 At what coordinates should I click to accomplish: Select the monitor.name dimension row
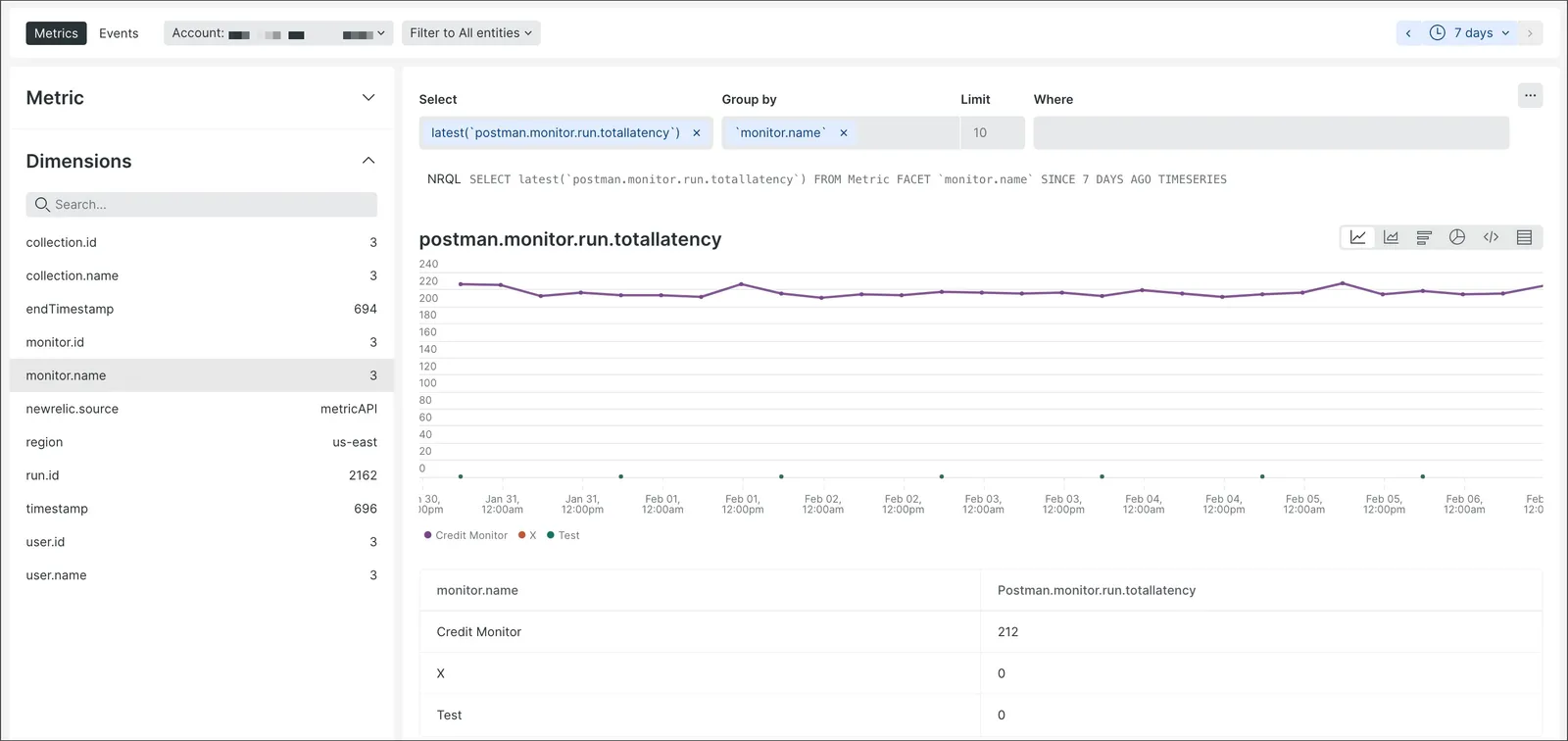coord(201,375)
